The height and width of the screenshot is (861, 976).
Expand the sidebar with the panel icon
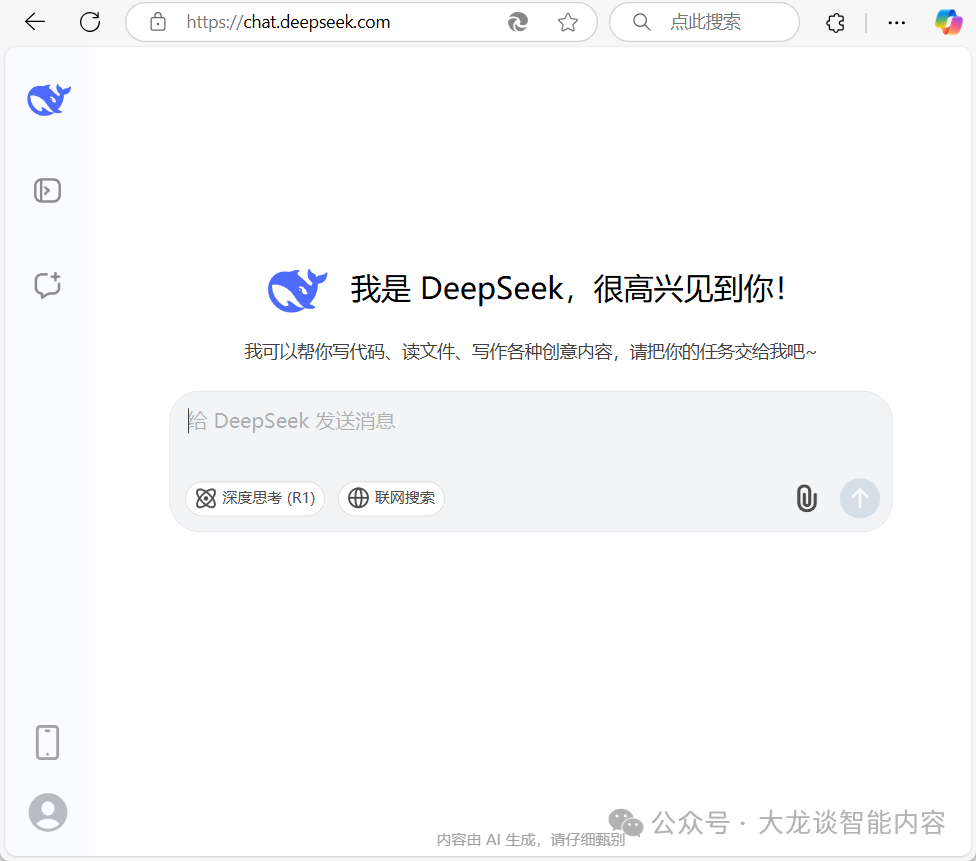pos(47,191)
